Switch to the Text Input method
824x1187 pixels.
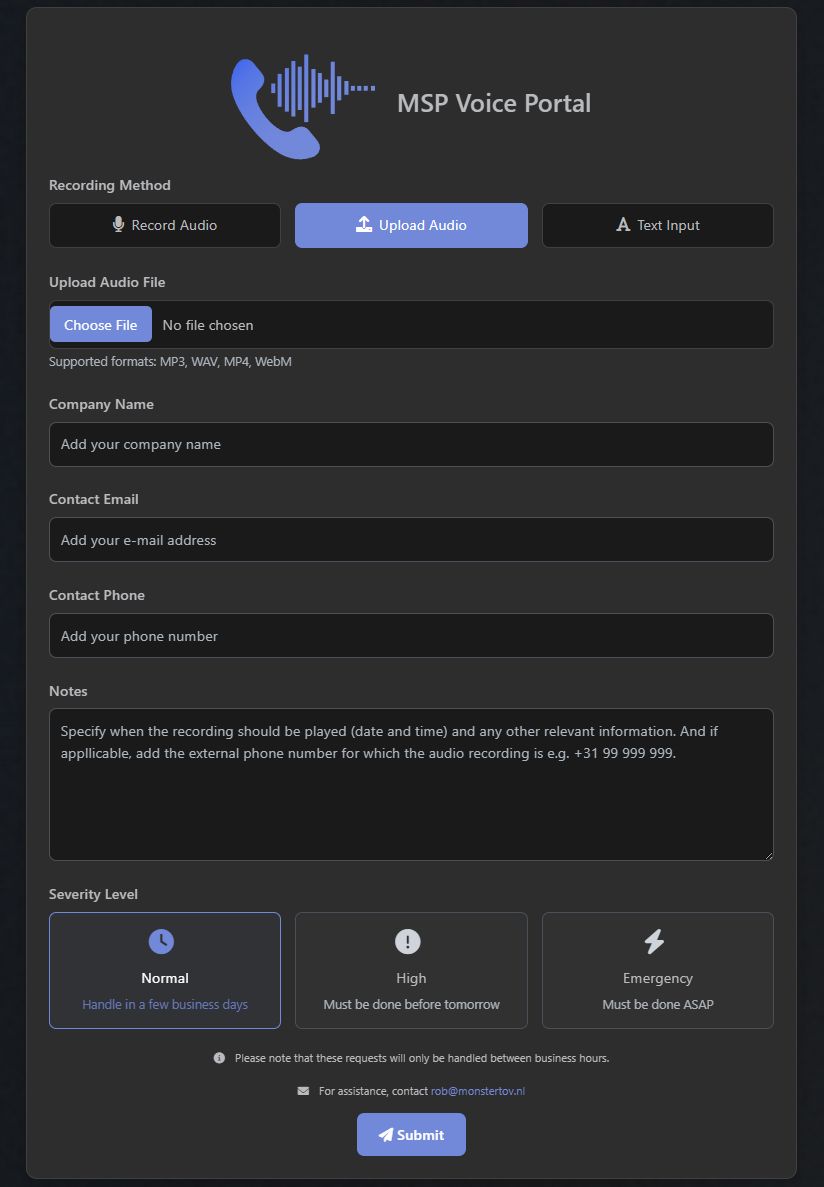click(x=657, y=225)
